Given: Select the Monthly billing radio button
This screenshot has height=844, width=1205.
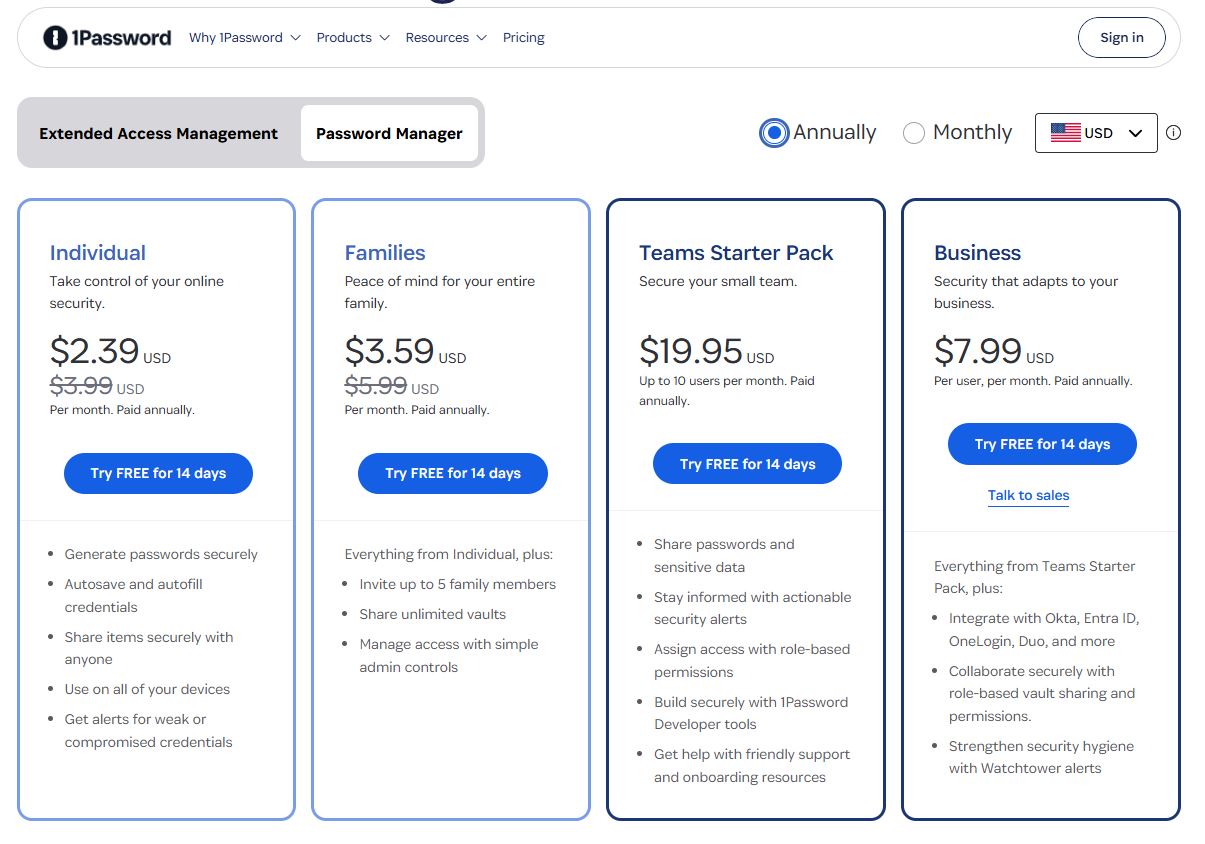Looking at the screenshot, I should point(913,132).
